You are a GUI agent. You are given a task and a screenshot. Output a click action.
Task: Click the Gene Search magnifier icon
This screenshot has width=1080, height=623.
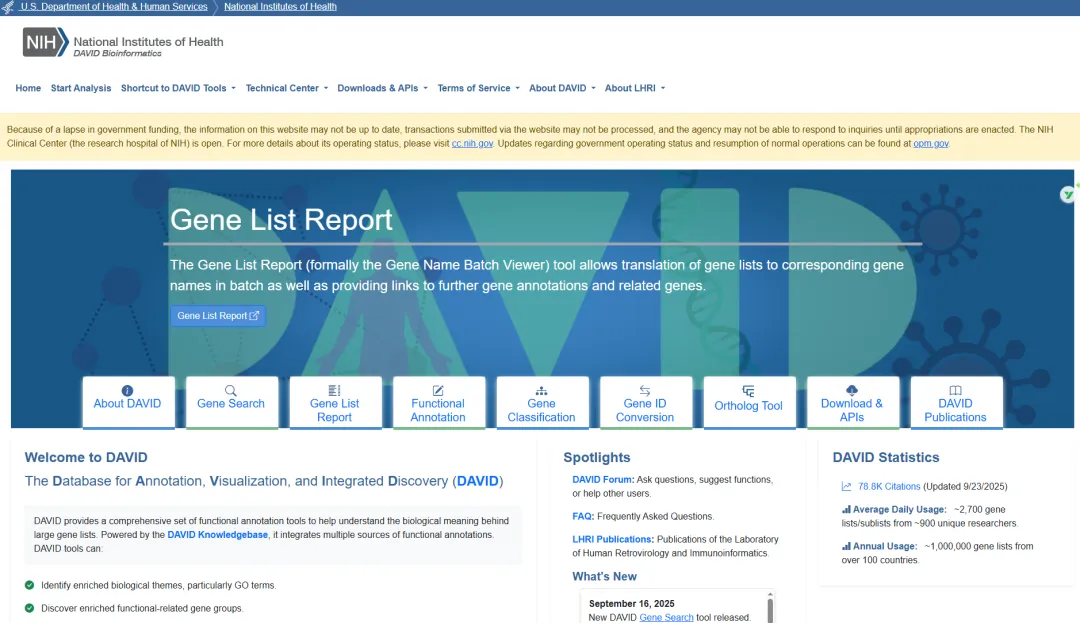click(x=231, y=390)
